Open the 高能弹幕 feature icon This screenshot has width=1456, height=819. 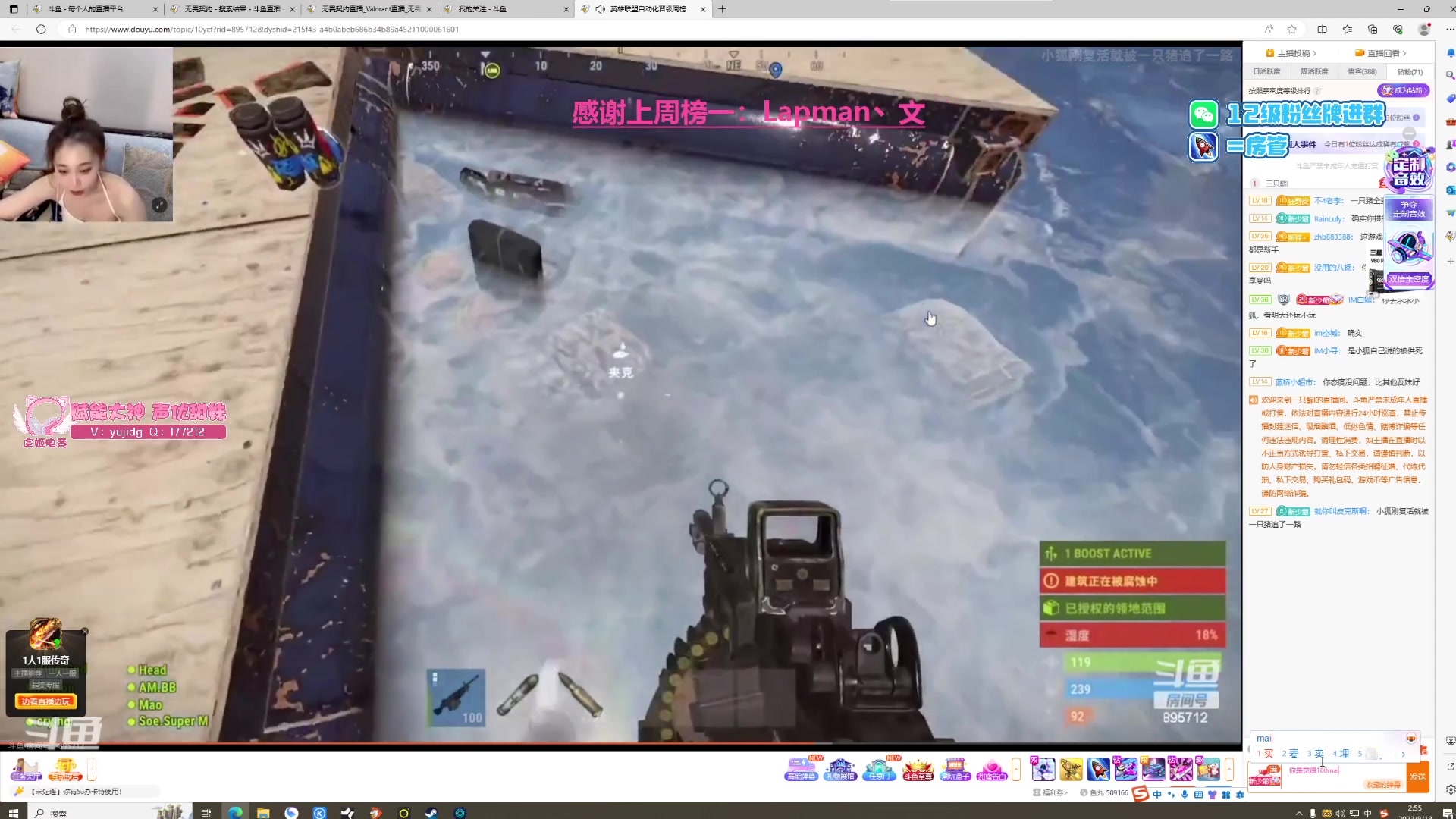point(801,769)
